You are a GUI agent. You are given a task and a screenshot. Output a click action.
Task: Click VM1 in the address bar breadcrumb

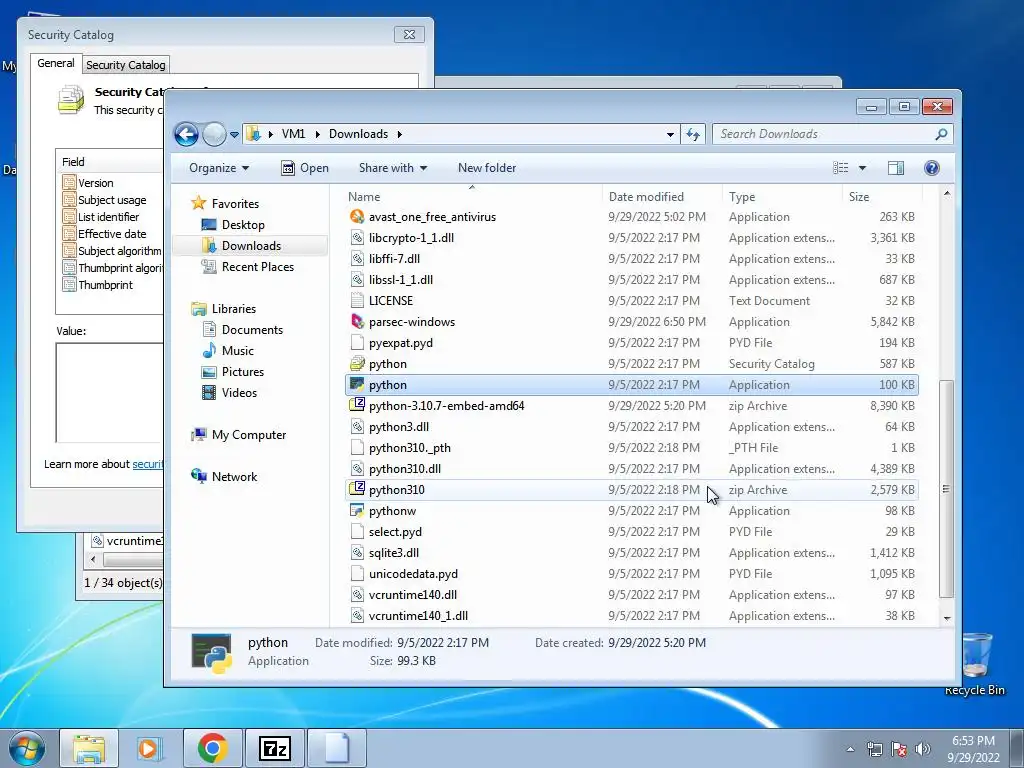click(x=293, y=134)
